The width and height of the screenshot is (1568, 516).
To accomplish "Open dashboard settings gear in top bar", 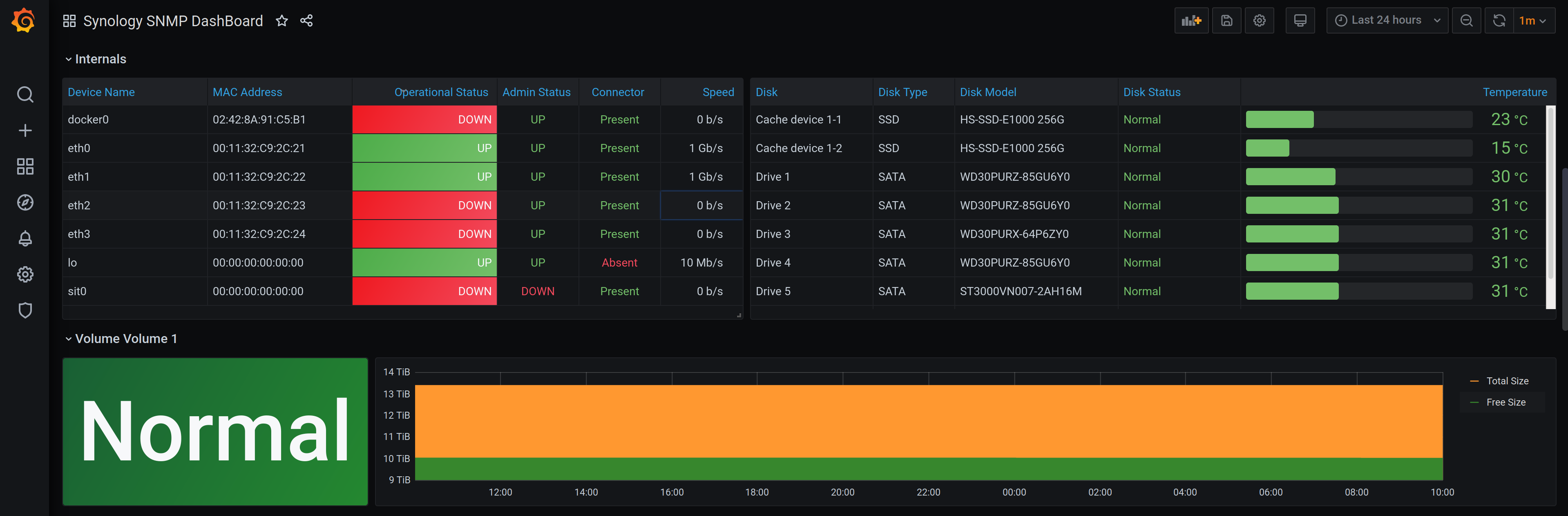I will point(1259,21).
